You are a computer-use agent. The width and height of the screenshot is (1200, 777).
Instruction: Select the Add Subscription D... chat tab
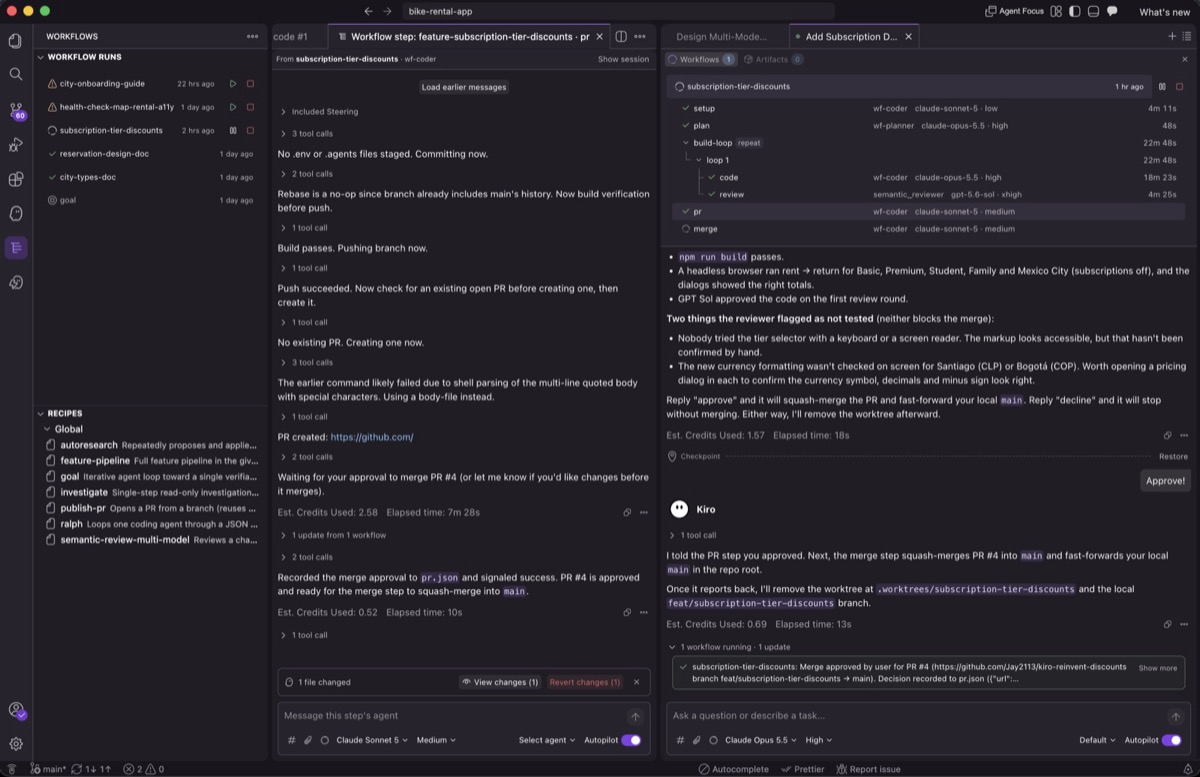(852, 36)
